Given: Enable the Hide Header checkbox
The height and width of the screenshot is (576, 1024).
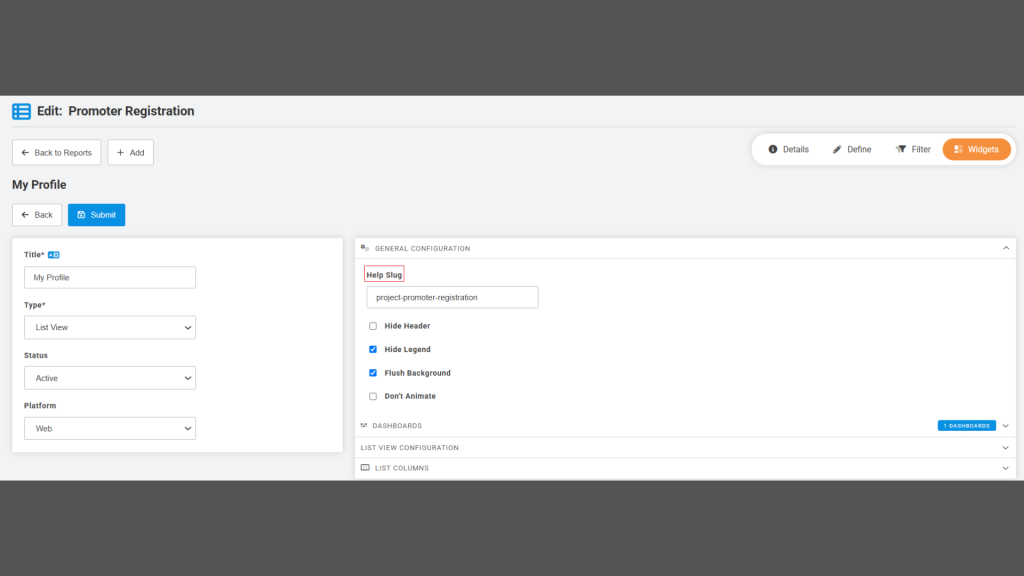Looking at the screenshot, I should (373, 326).
